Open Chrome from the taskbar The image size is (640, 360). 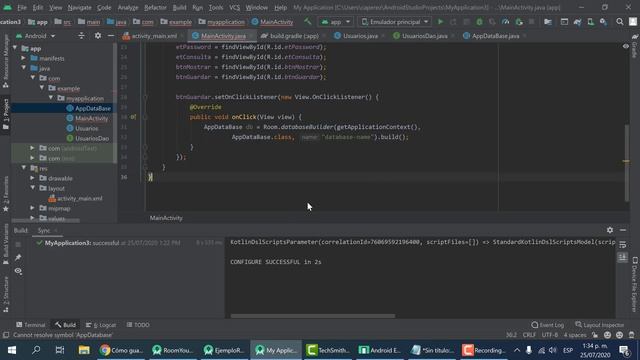pos(121,350)
